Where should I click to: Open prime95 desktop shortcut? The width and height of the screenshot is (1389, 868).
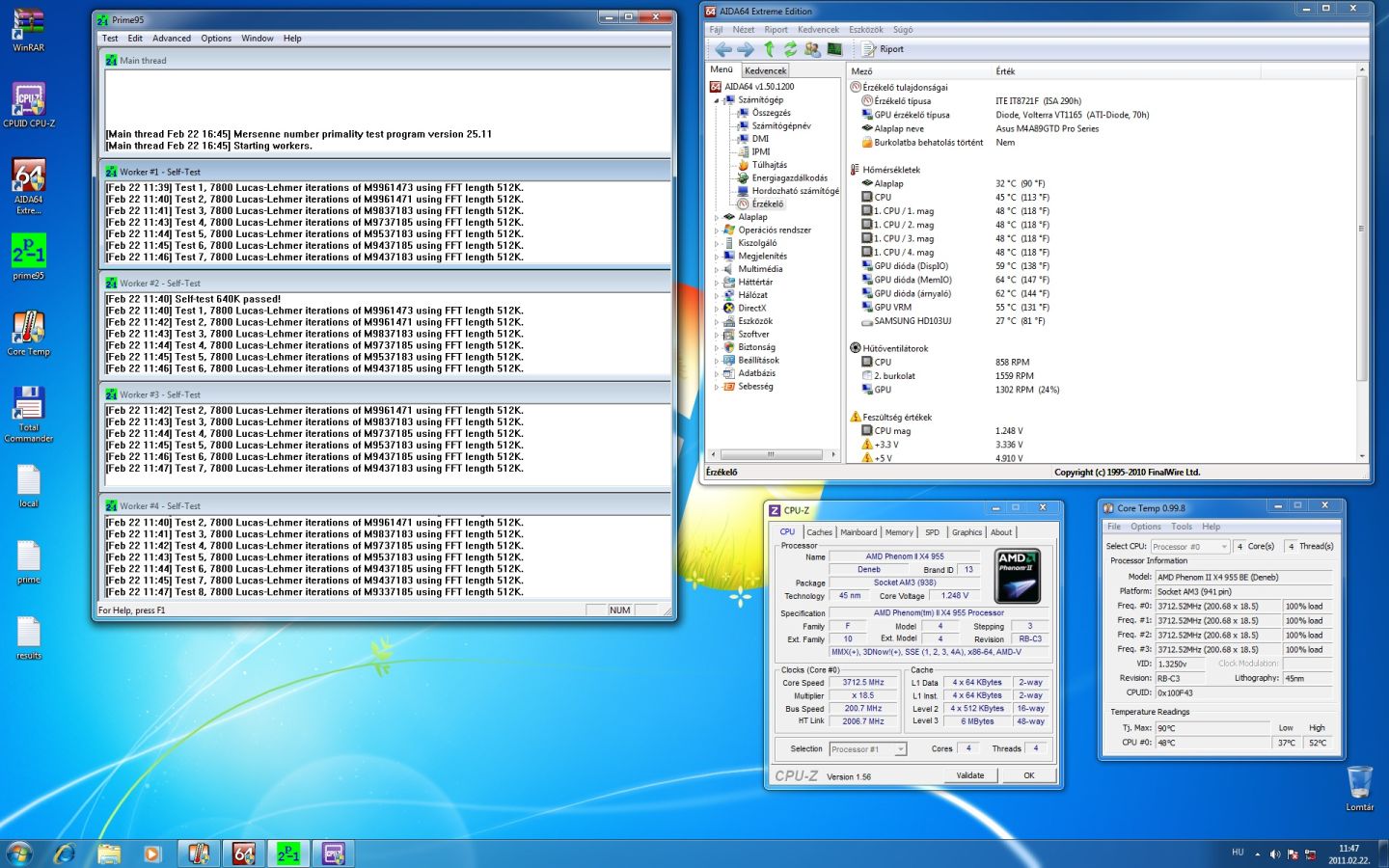(x=28, y=257)
